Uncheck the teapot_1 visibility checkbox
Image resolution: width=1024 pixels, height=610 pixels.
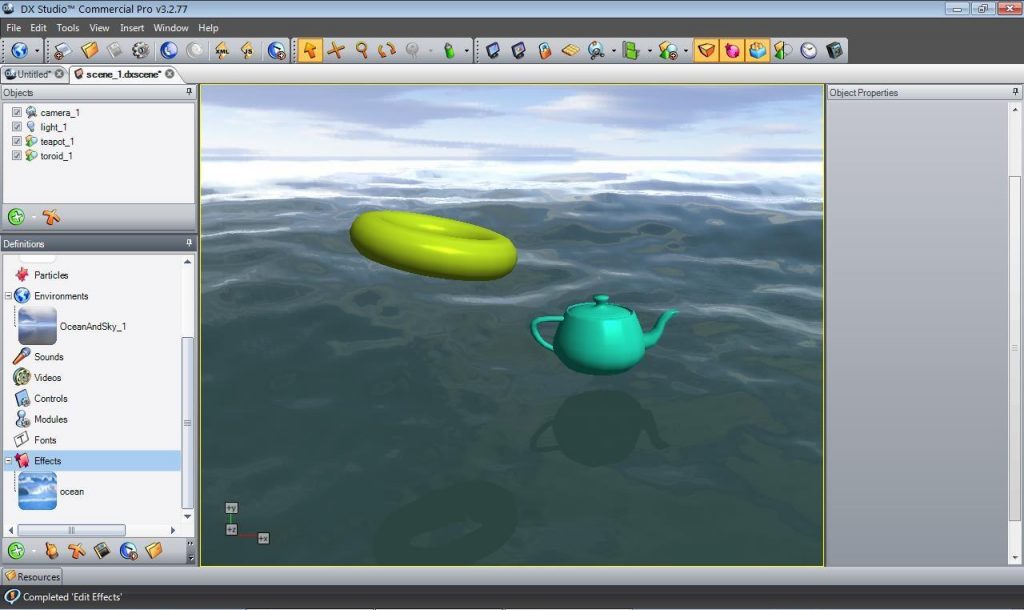pos(15,141)
